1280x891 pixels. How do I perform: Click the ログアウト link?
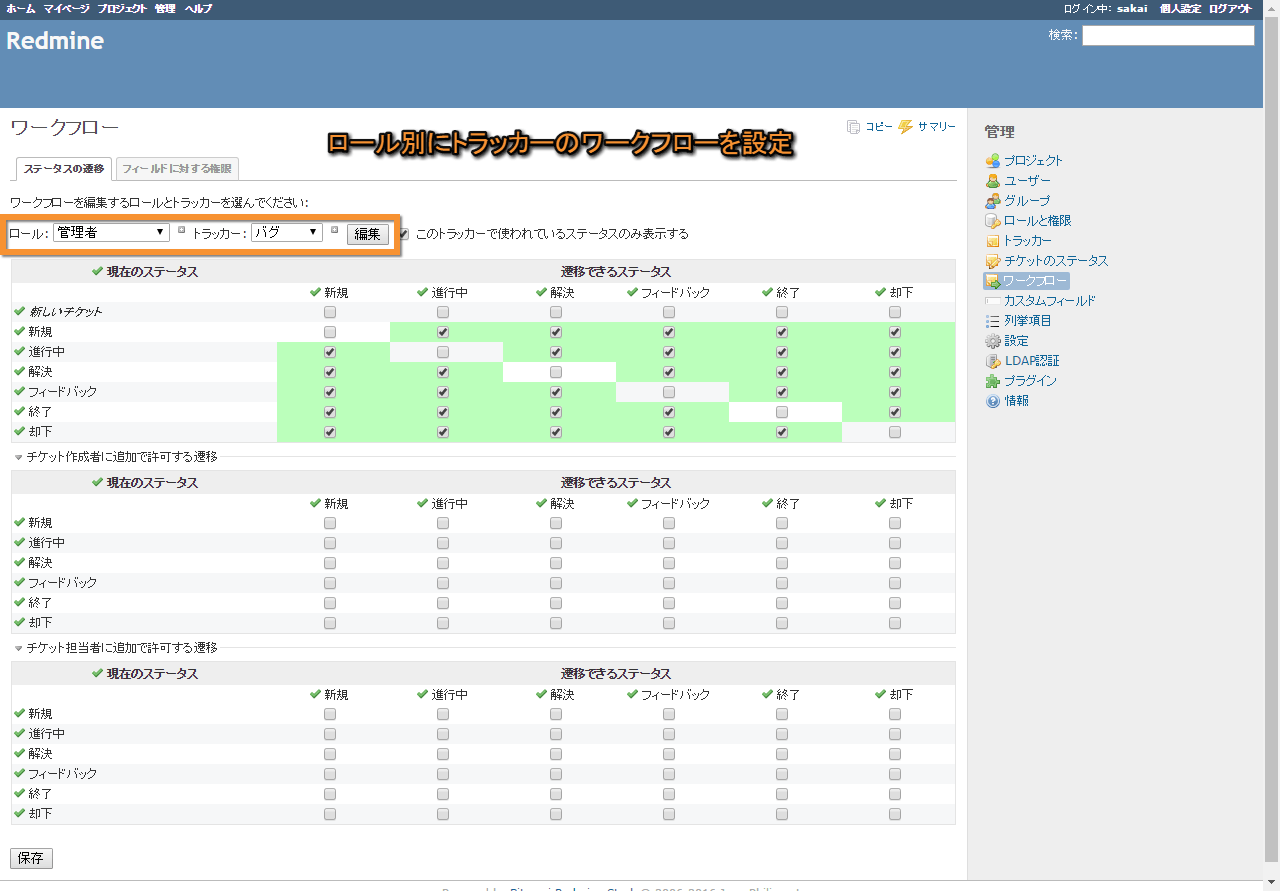(x=1230, y=8)
